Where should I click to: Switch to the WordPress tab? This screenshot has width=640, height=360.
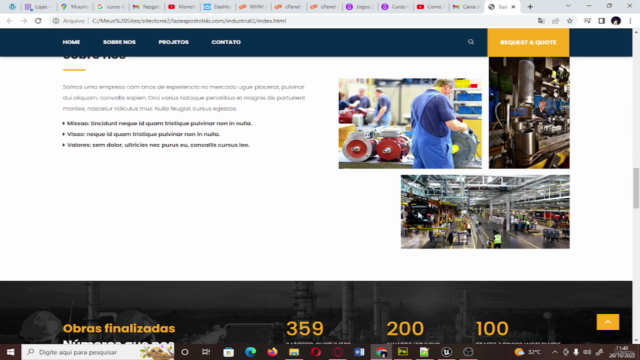[12, 7]
